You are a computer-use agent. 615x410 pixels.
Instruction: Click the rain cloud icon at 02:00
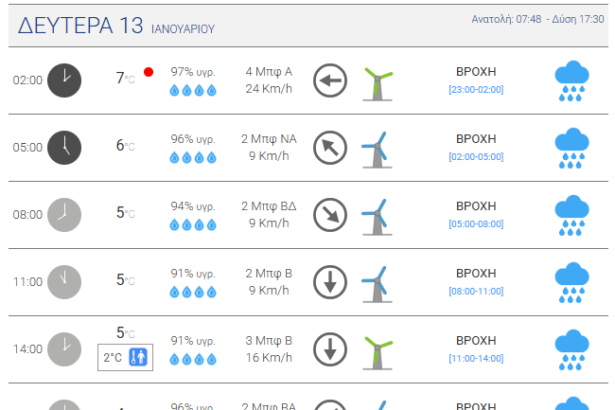coord(573,81)
